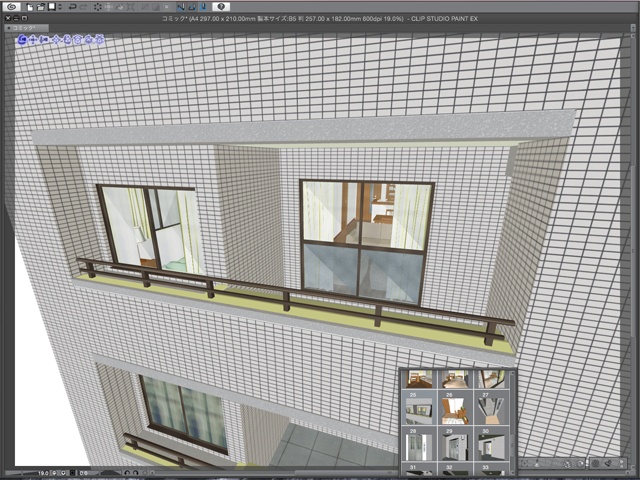The height and width of the screenshot is (480, 640).
Task: Click the zoom value 19.0 field
Action: click(x=43, y=473)
